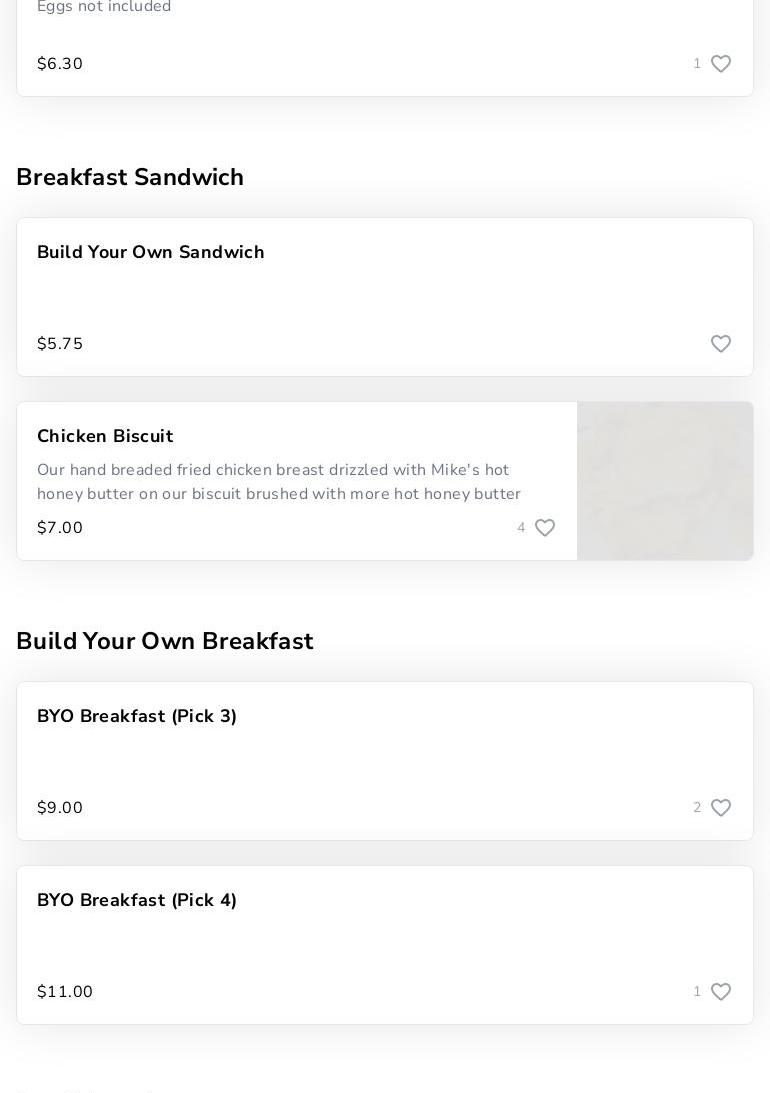Click the "Eggs not included" note
Viewport: 770px width, 1093px height.
(x=104, y=7)
